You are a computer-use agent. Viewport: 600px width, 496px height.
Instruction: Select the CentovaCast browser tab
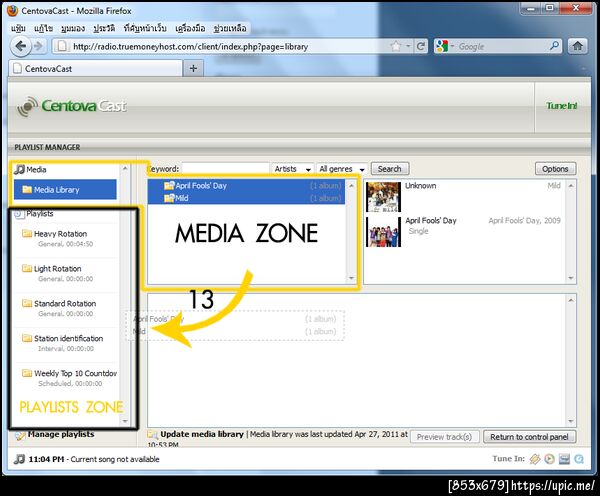click(x=95, y=69)
